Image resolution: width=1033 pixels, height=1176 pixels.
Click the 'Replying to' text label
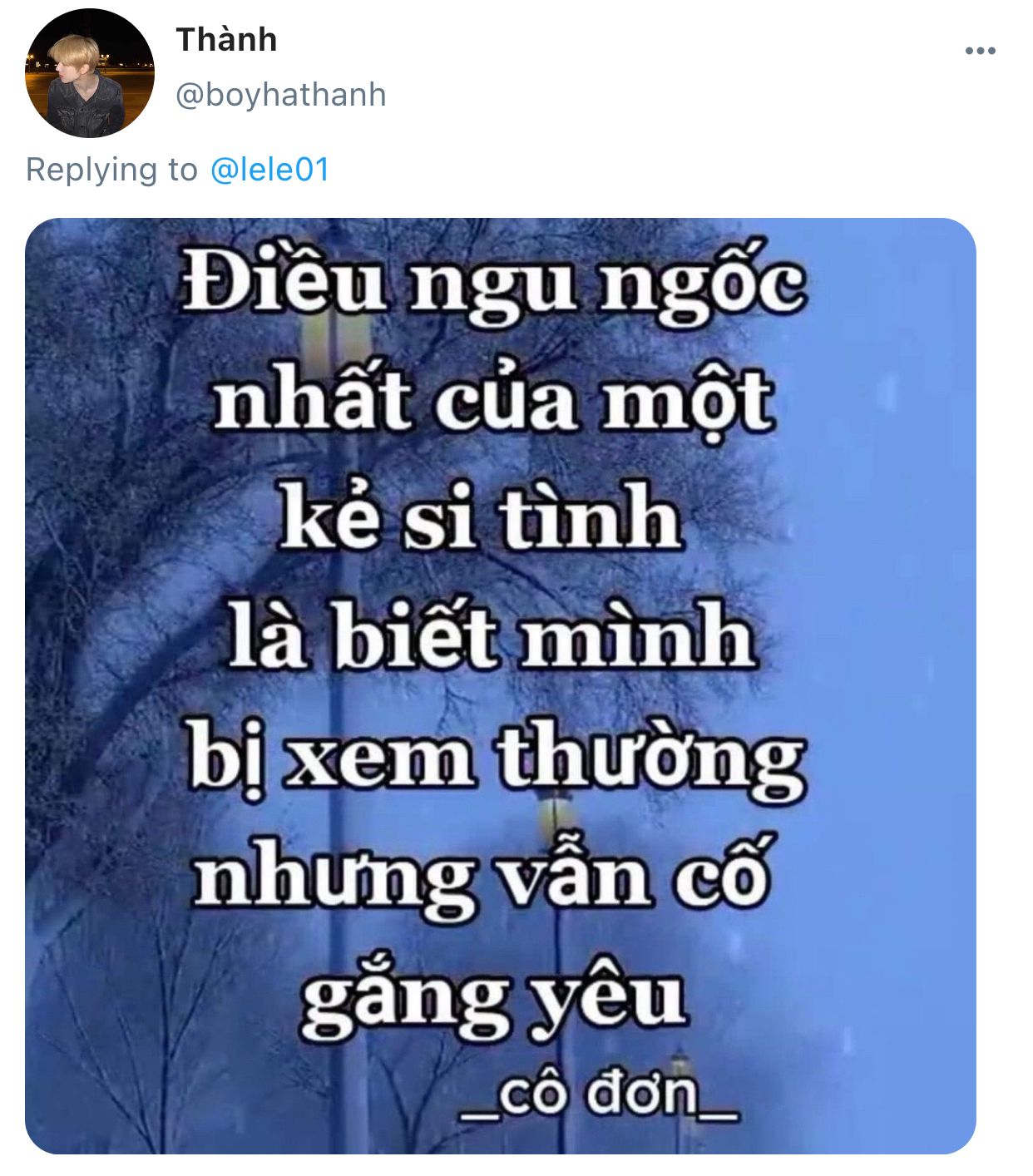(111, 170)
